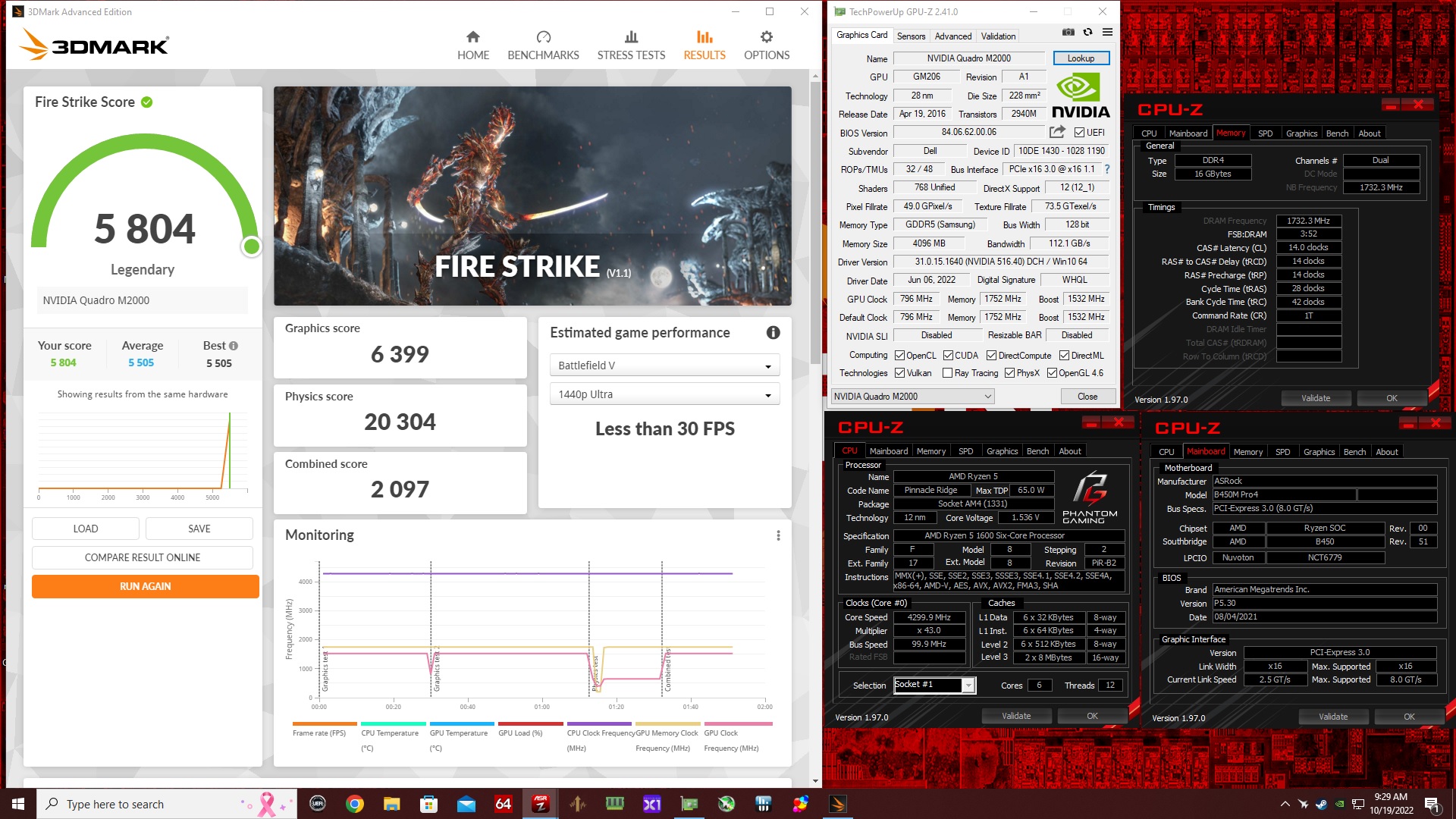
Task: Show hidden system tray icons
Action: pos(1285,804)
